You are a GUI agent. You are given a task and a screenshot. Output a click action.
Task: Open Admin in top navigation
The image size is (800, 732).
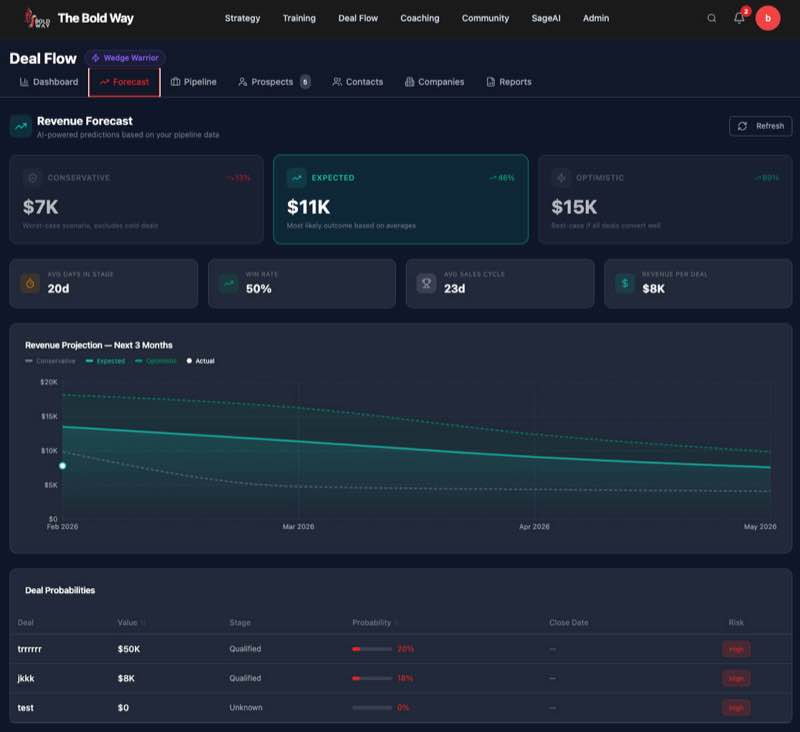tap(596, 18)
